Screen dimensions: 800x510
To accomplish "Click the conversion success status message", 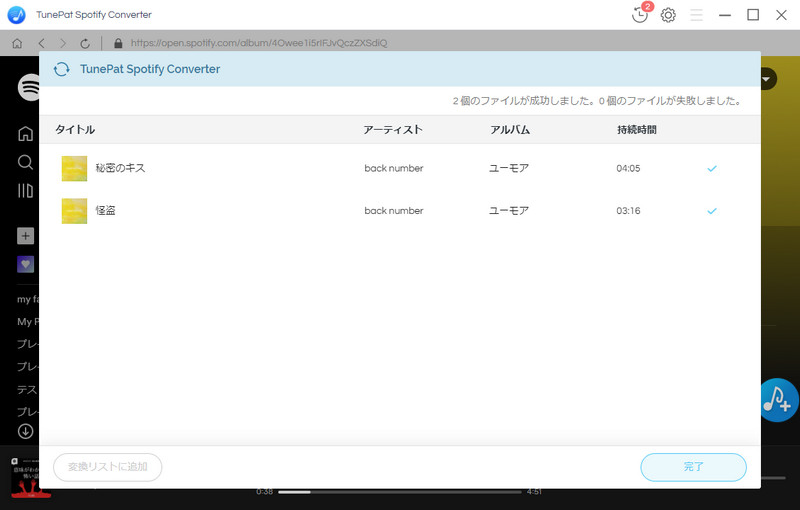I will (596, 101).
